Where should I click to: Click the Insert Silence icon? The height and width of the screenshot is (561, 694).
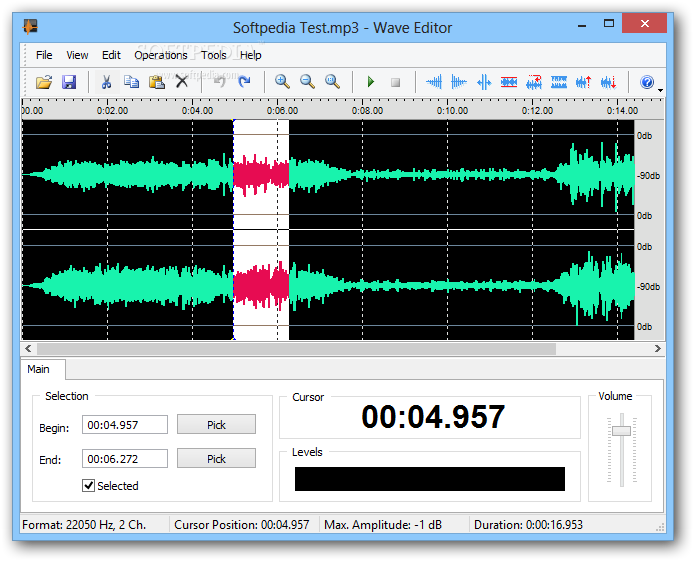[484, 82]
